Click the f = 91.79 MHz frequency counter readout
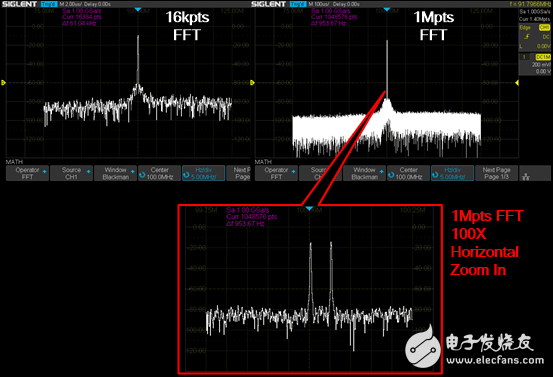Image resolution: width=553 pixels, height=377 pixels. click(x=529, y=4)
